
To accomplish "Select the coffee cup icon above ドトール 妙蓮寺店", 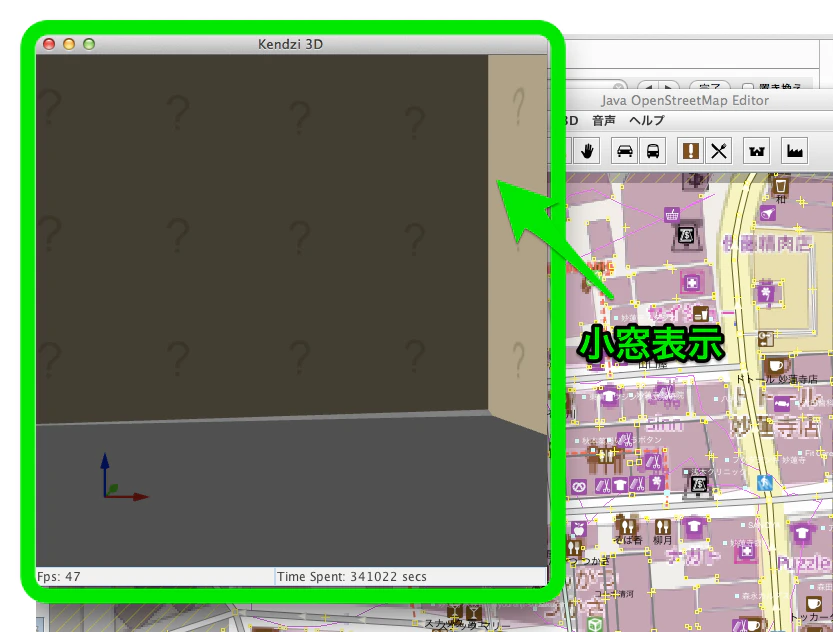I will tap(775, 366).
